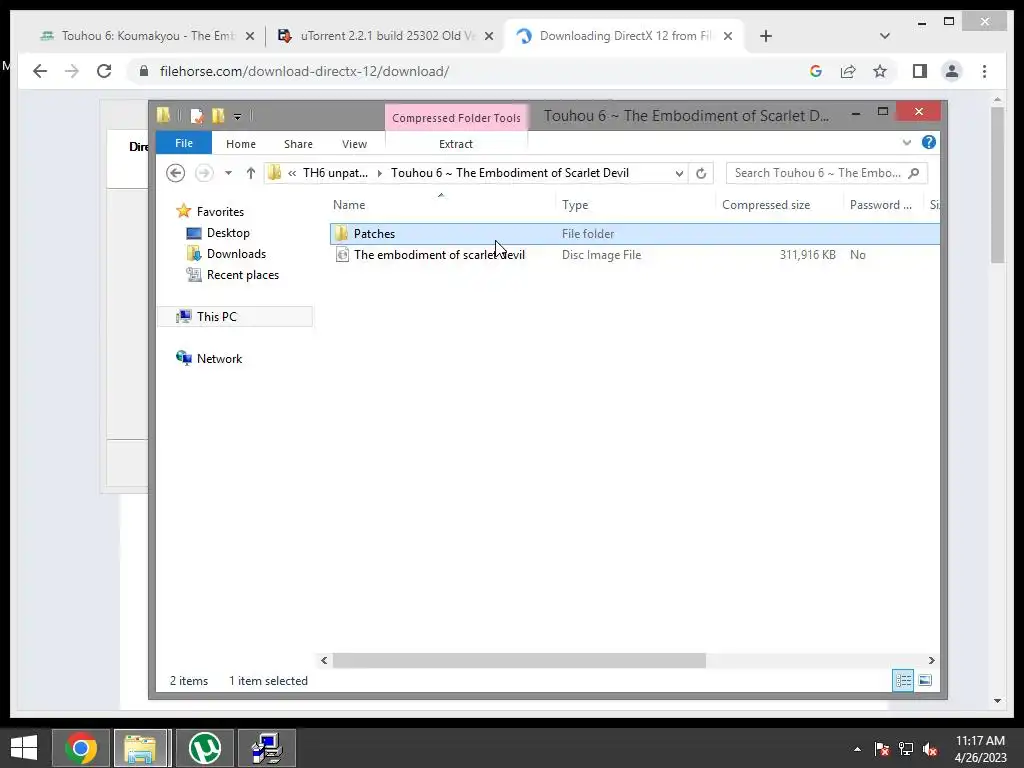Open Downloads in navigation pane
1024x768 pixels.
click(236, 254)
